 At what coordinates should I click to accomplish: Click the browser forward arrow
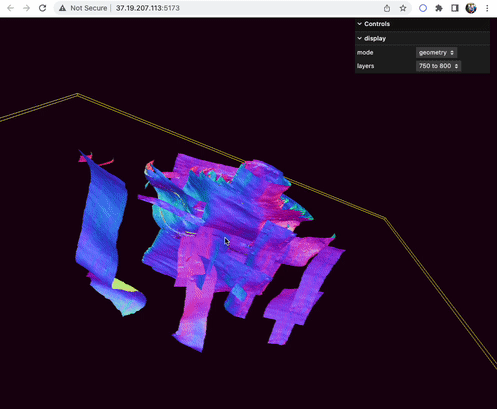26,8
